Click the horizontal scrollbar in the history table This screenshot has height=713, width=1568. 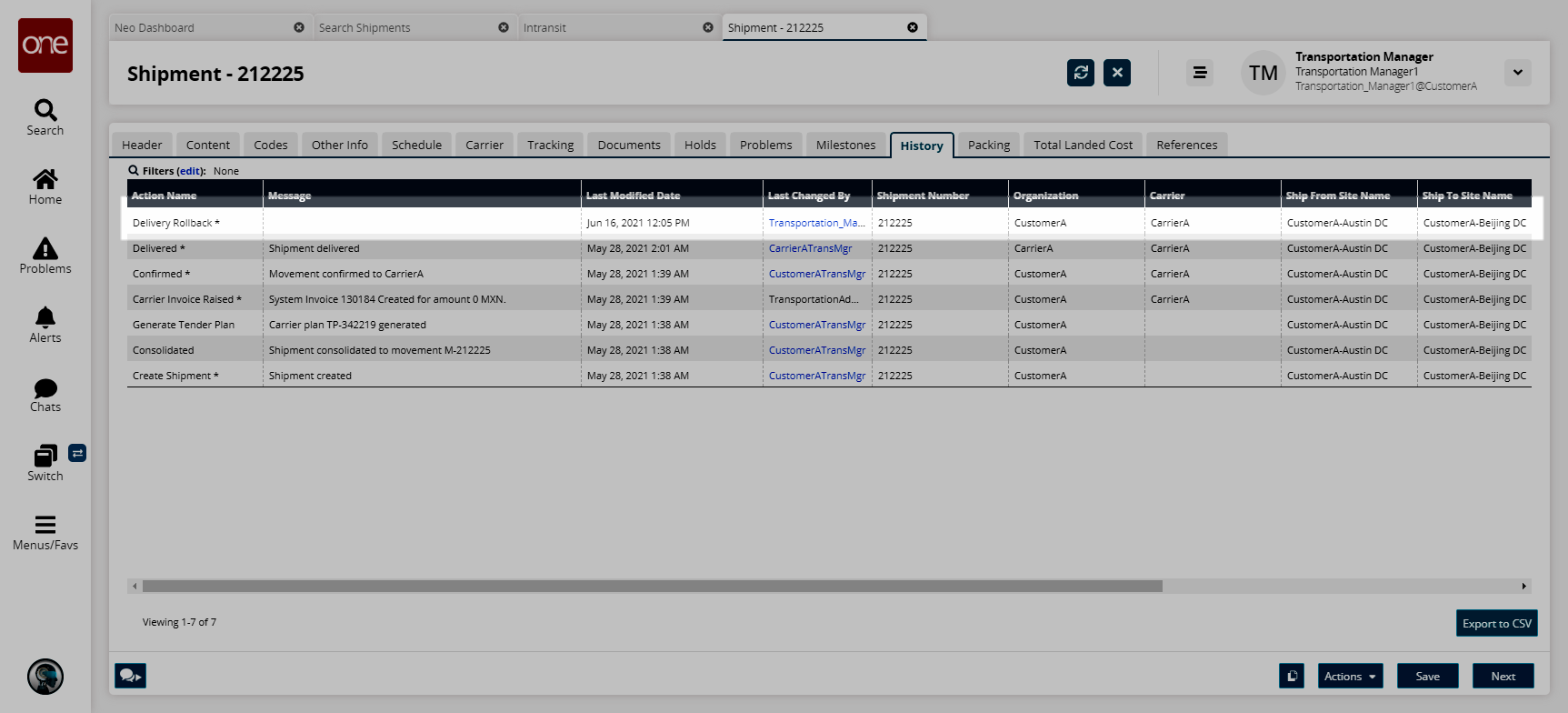[652, 587]
